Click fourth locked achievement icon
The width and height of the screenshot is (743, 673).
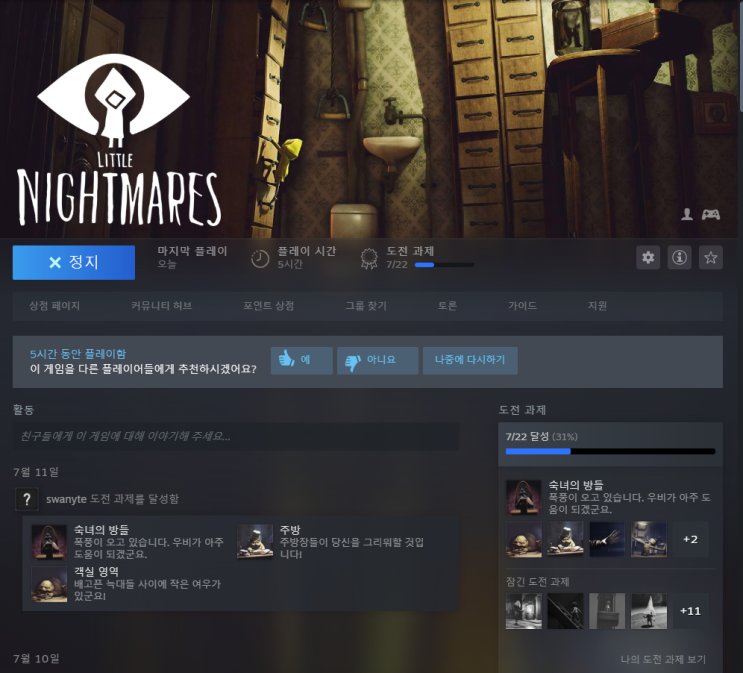pyautogui.click(x=649, y=611)
